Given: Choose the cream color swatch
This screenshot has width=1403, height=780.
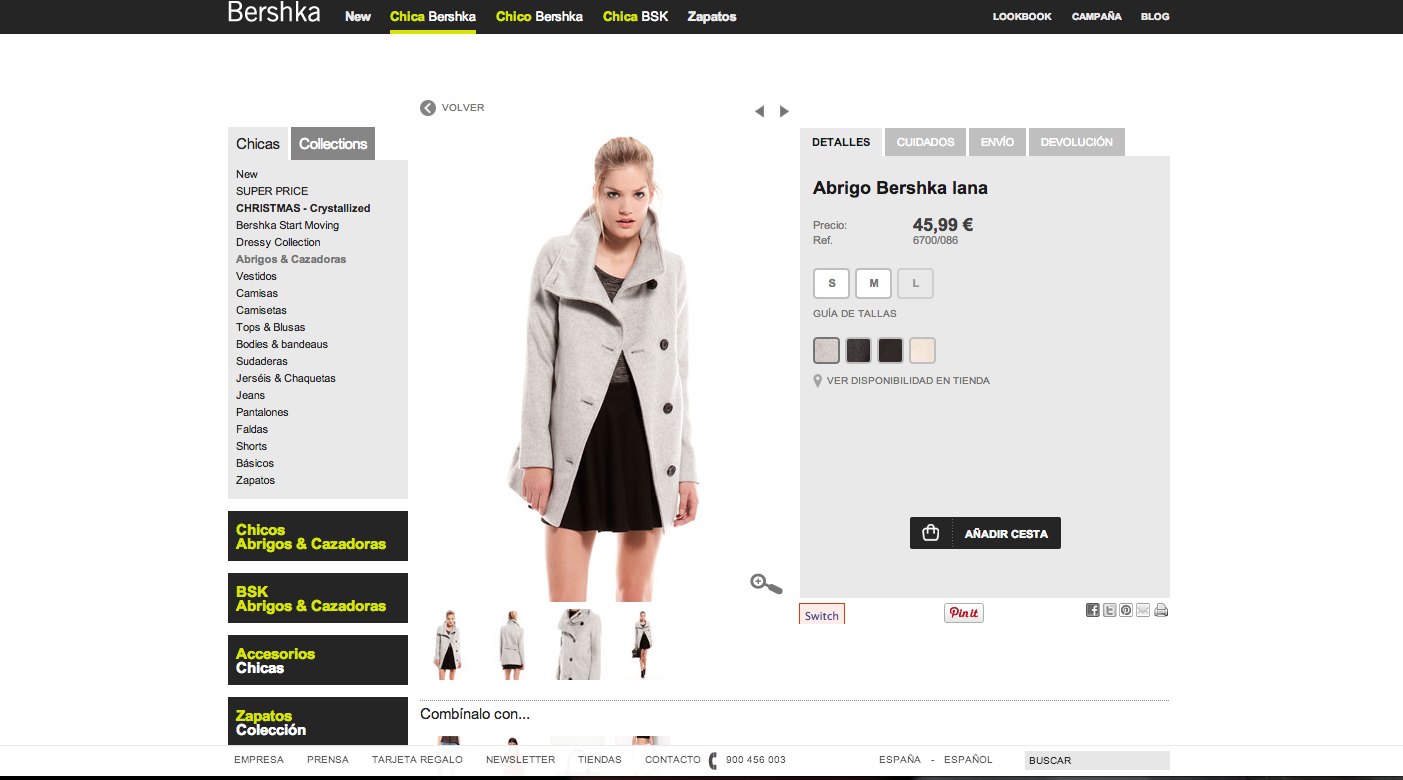Looking at the screenshot, I should (923, 351).
